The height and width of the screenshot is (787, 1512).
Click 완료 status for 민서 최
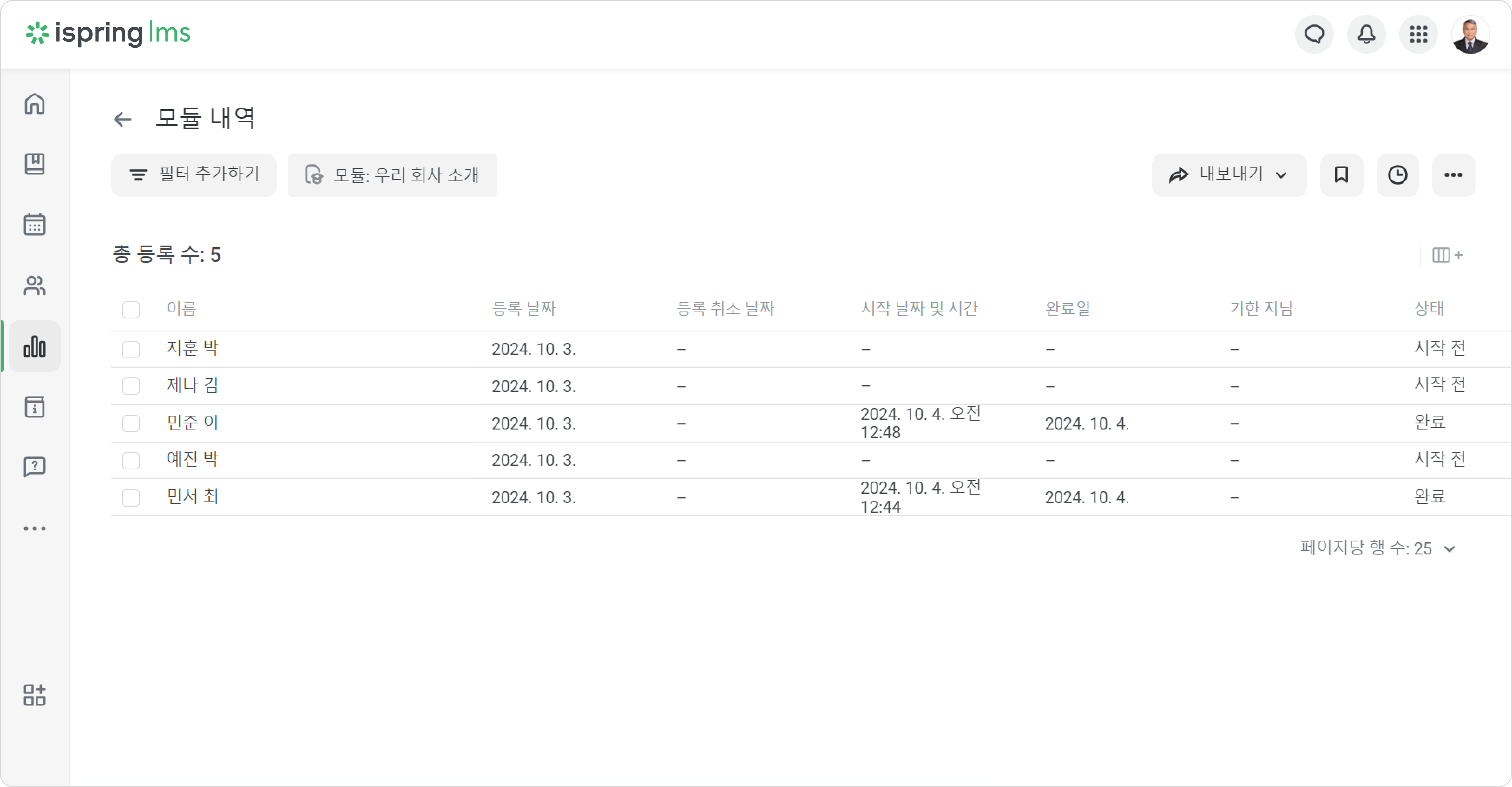point(1430,497)
